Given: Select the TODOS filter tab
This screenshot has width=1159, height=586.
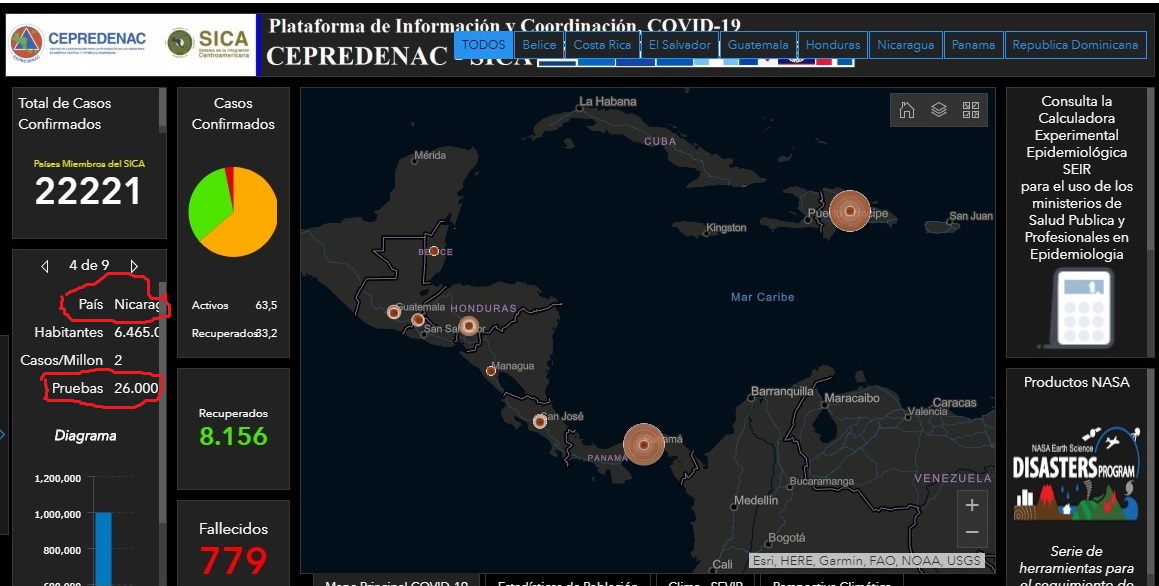Looking at the screenshot, I should [483, 44].
